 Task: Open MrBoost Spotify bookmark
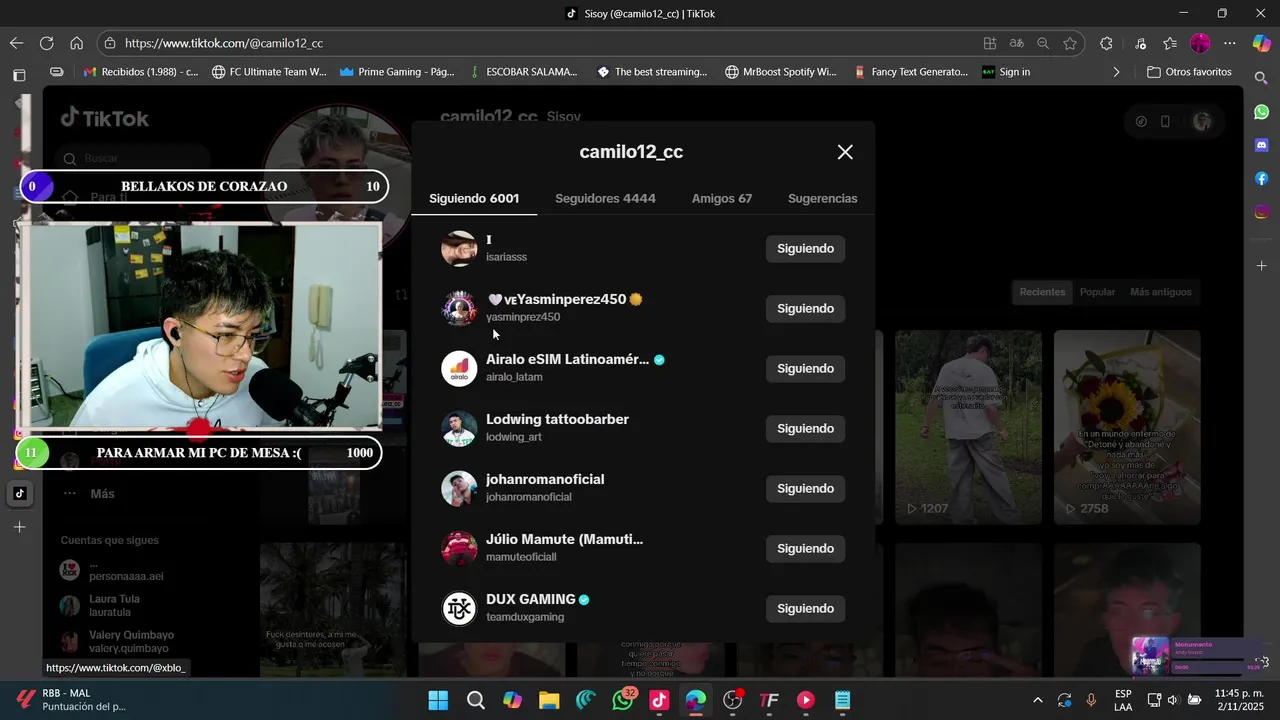781,72
